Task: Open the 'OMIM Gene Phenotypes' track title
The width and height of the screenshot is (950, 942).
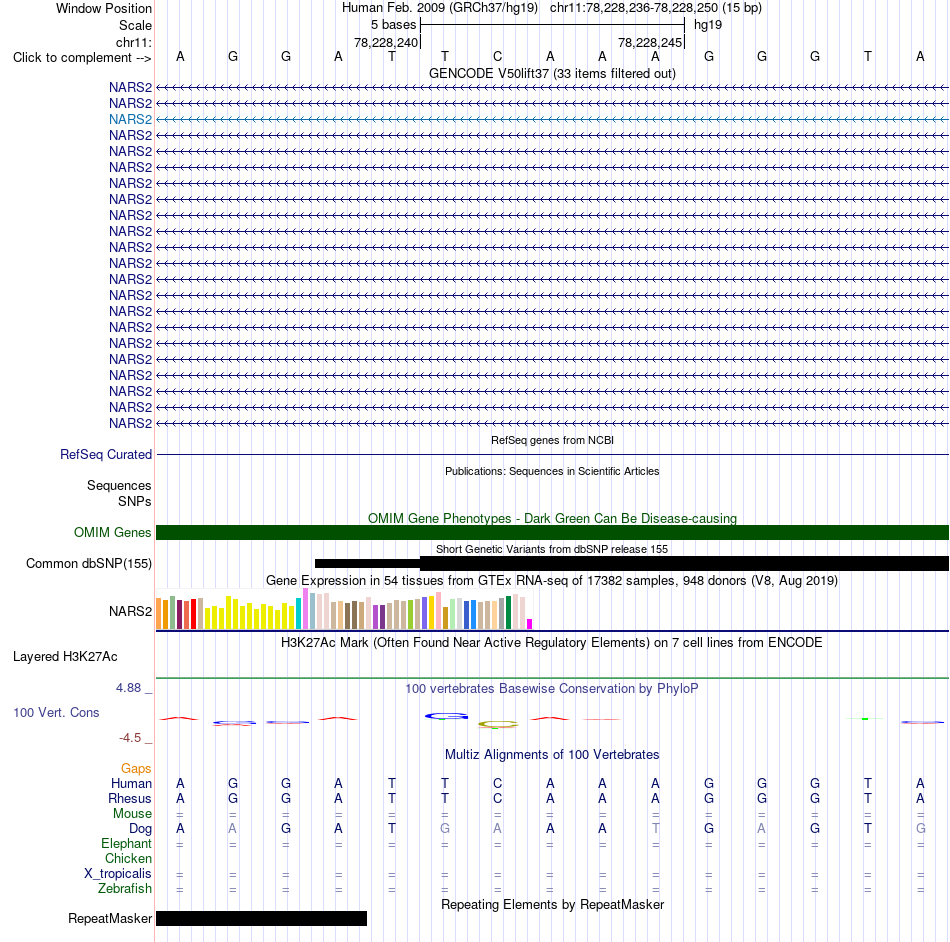Action: (552, 519)
